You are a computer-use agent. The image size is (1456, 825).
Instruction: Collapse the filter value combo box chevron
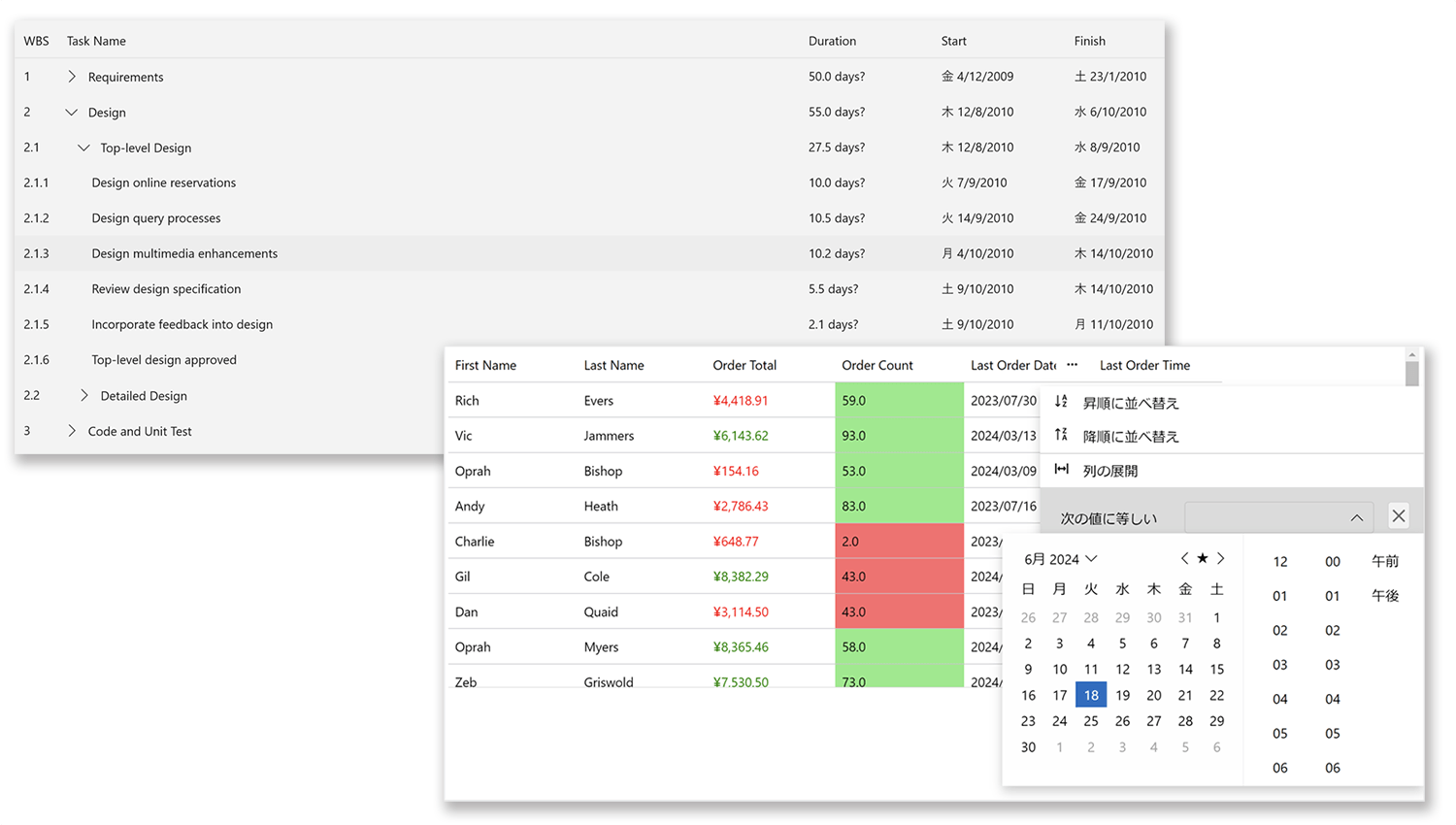coord(1356,517)
